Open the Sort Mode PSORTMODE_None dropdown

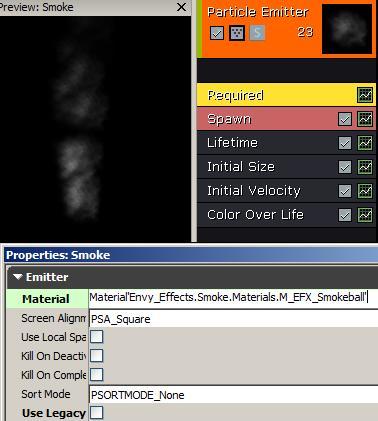tap(233, 395)
